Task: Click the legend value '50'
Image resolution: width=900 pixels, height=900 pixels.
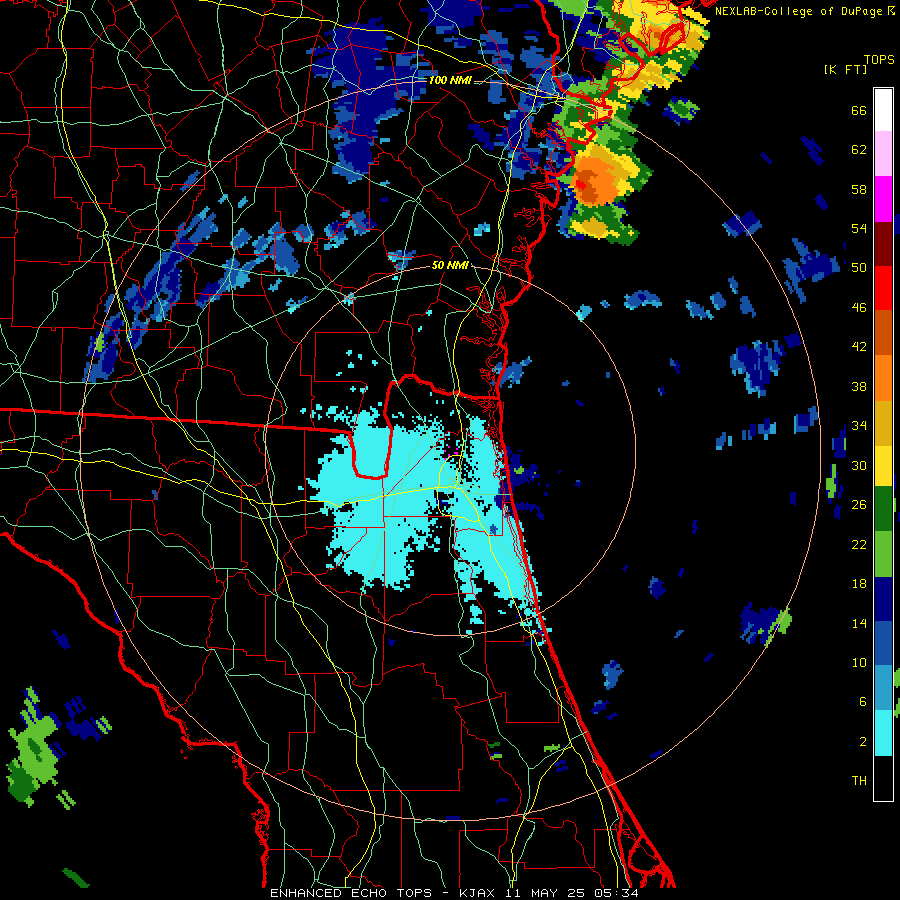Action: (x=859, y=268)
